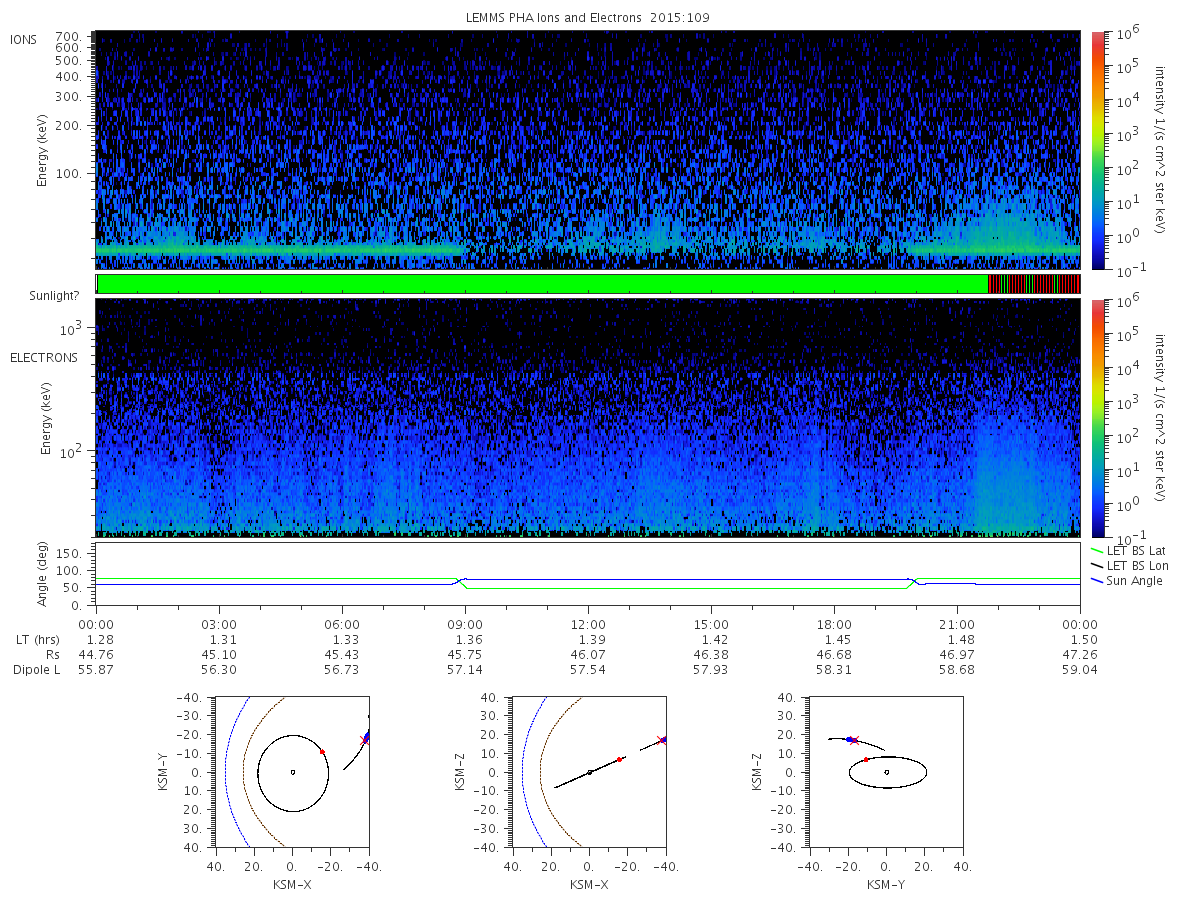Screen dimensions: 1200x900
Task: Click the electrons intensity color bar
Action: [1097, 418]
